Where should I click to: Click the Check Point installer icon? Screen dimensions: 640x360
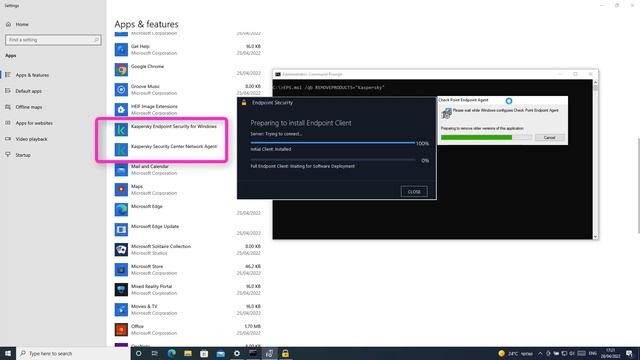(446, 113)
